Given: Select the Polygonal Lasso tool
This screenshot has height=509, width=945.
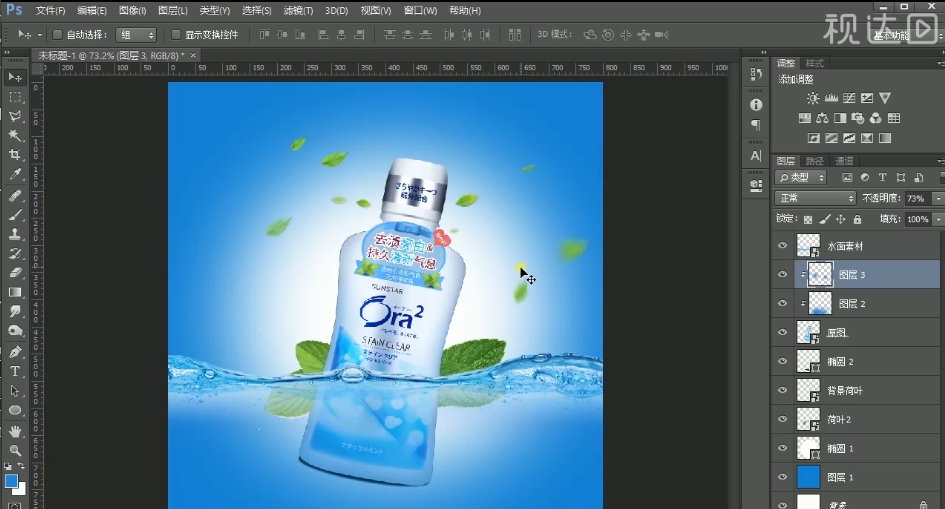Looking at the screenshot, I should click(x=14, y=116).
